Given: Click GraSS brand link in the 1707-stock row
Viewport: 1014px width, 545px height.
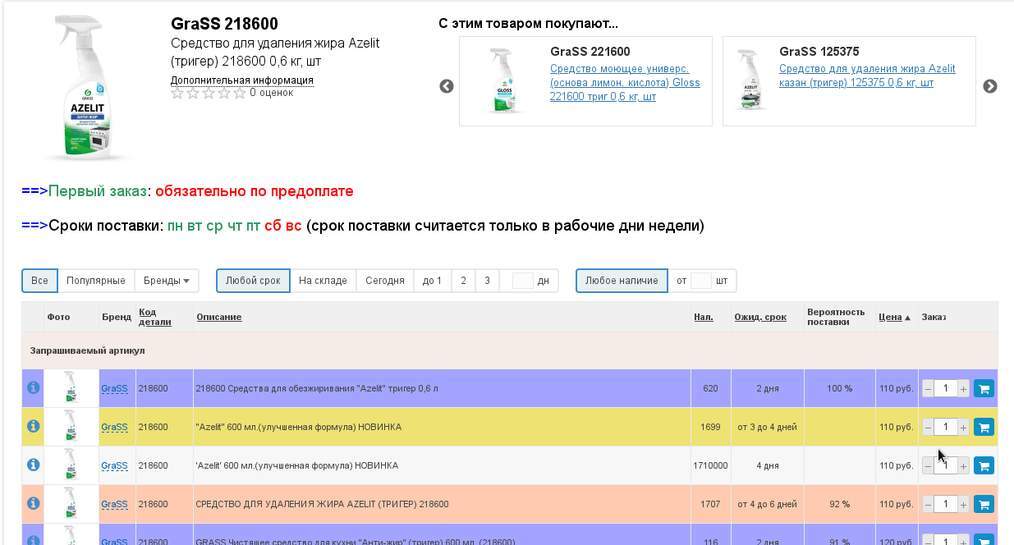Looking at the screenshot, I should click(114, 504).
